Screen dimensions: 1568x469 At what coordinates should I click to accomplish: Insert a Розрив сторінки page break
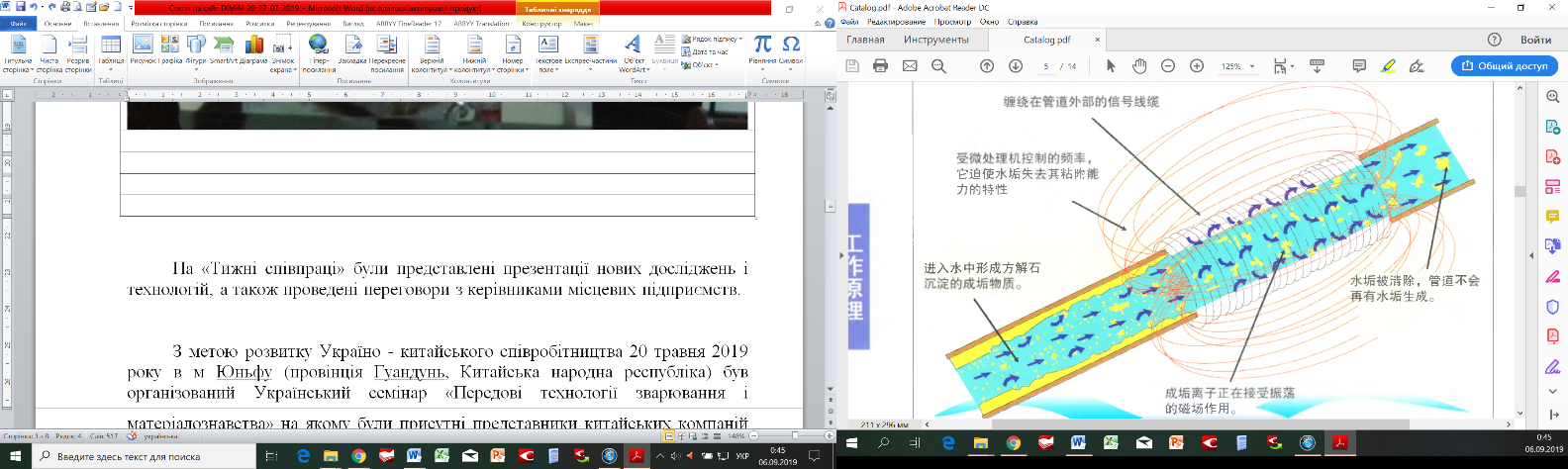point(78,53)
